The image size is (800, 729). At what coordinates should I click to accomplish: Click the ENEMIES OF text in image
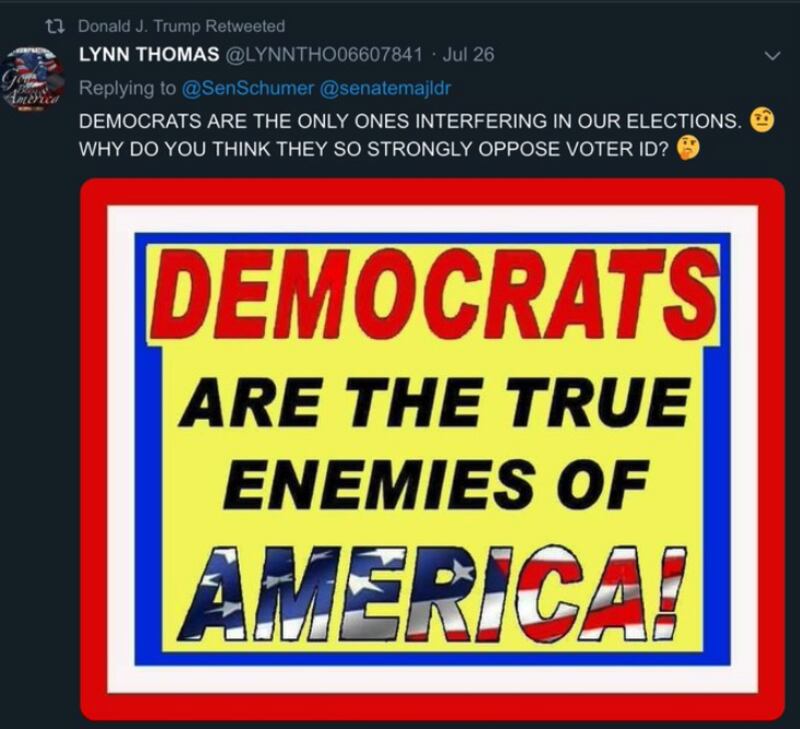coord(435,484)
